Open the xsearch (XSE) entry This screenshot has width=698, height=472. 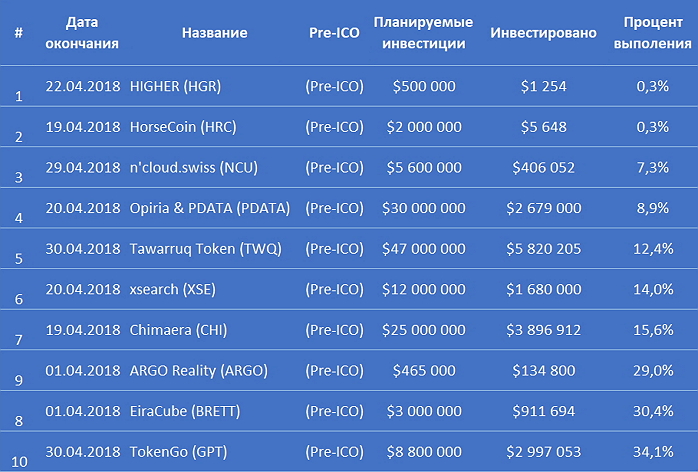click(173, 289)
